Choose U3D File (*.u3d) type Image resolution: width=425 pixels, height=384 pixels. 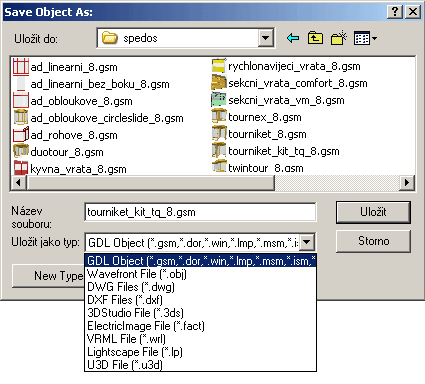point(200,365)
